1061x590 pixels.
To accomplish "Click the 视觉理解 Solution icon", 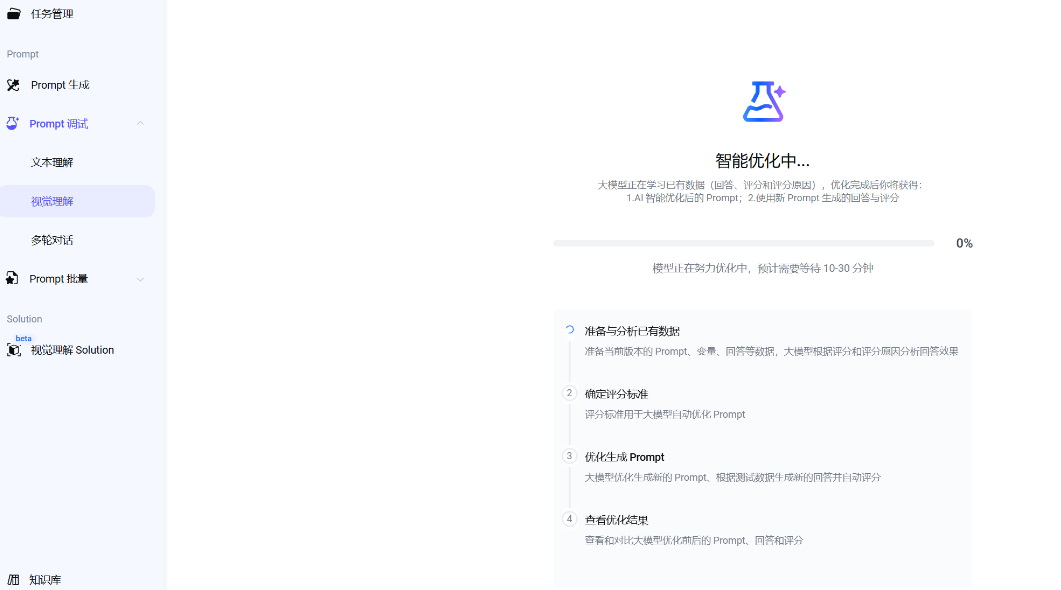I will 14,350.
